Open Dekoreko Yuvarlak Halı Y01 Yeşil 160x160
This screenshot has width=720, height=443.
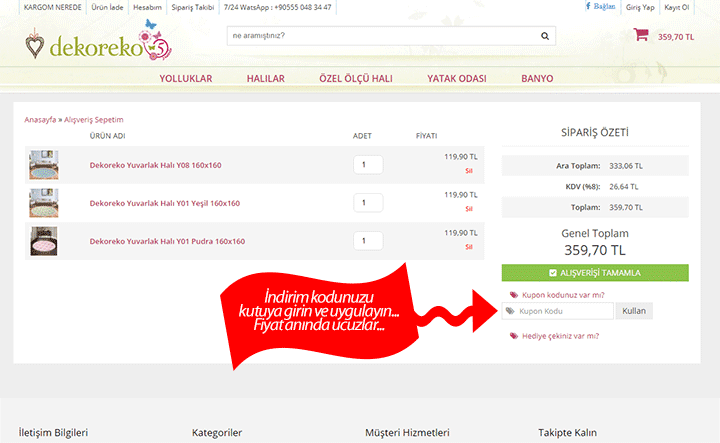coord(164,203)
